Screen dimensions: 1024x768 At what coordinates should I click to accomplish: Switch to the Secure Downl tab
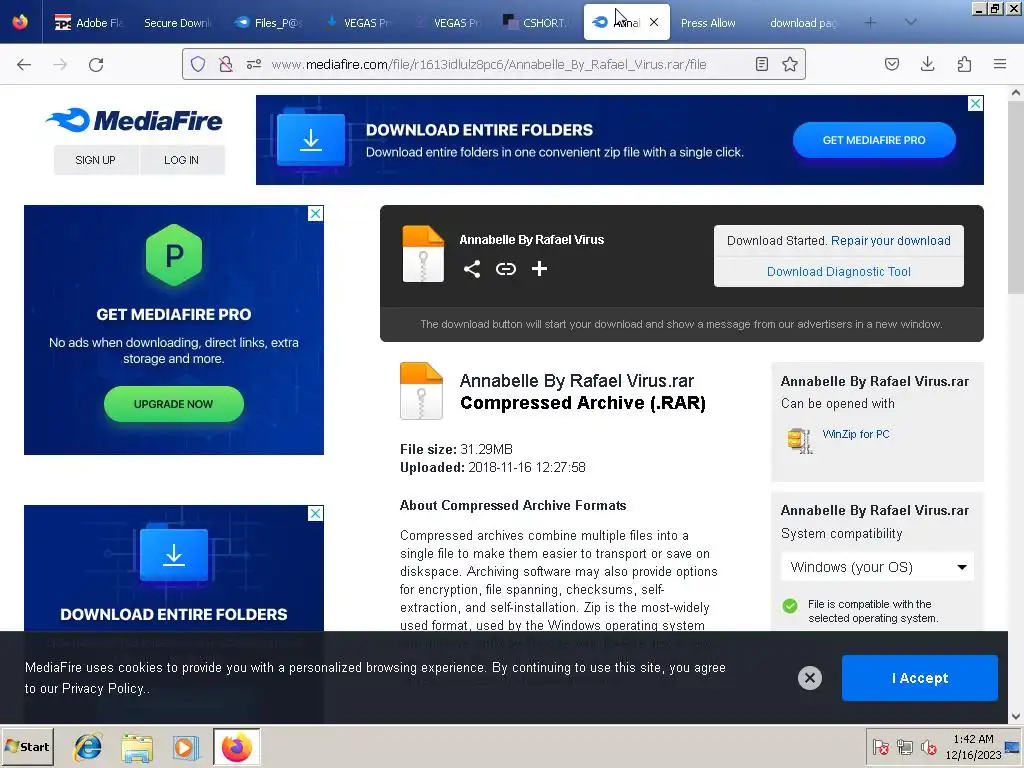coord(176,22)
